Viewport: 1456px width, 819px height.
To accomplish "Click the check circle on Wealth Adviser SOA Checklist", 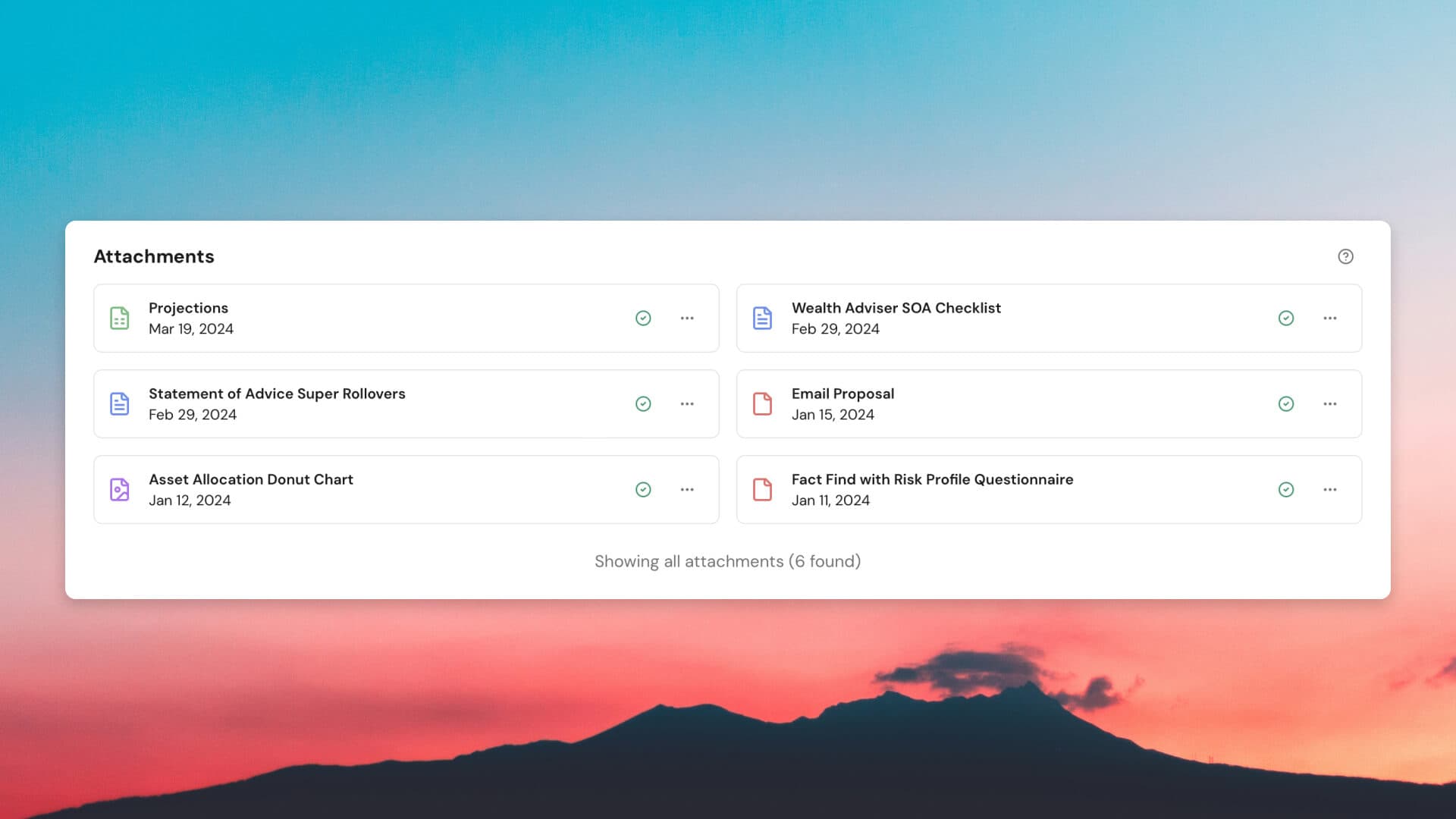I will (x=1286, y=318).
